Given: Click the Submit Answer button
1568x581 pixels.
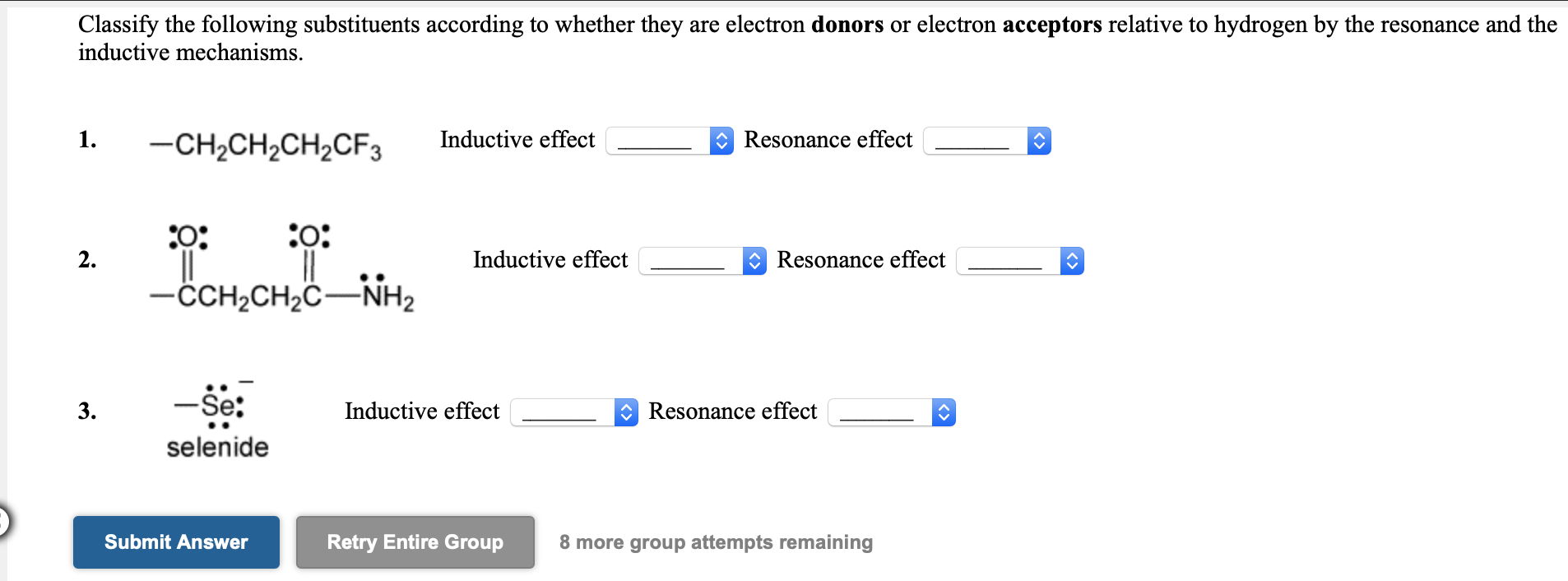Looking at the screenshot, I should pos(175,541).
